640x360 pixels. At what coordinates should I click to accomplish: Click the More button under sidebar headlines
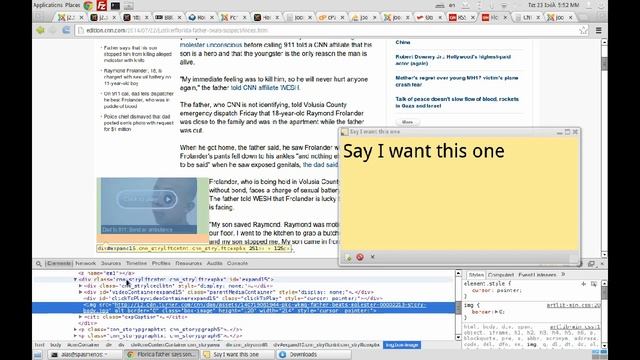(407, 122)
